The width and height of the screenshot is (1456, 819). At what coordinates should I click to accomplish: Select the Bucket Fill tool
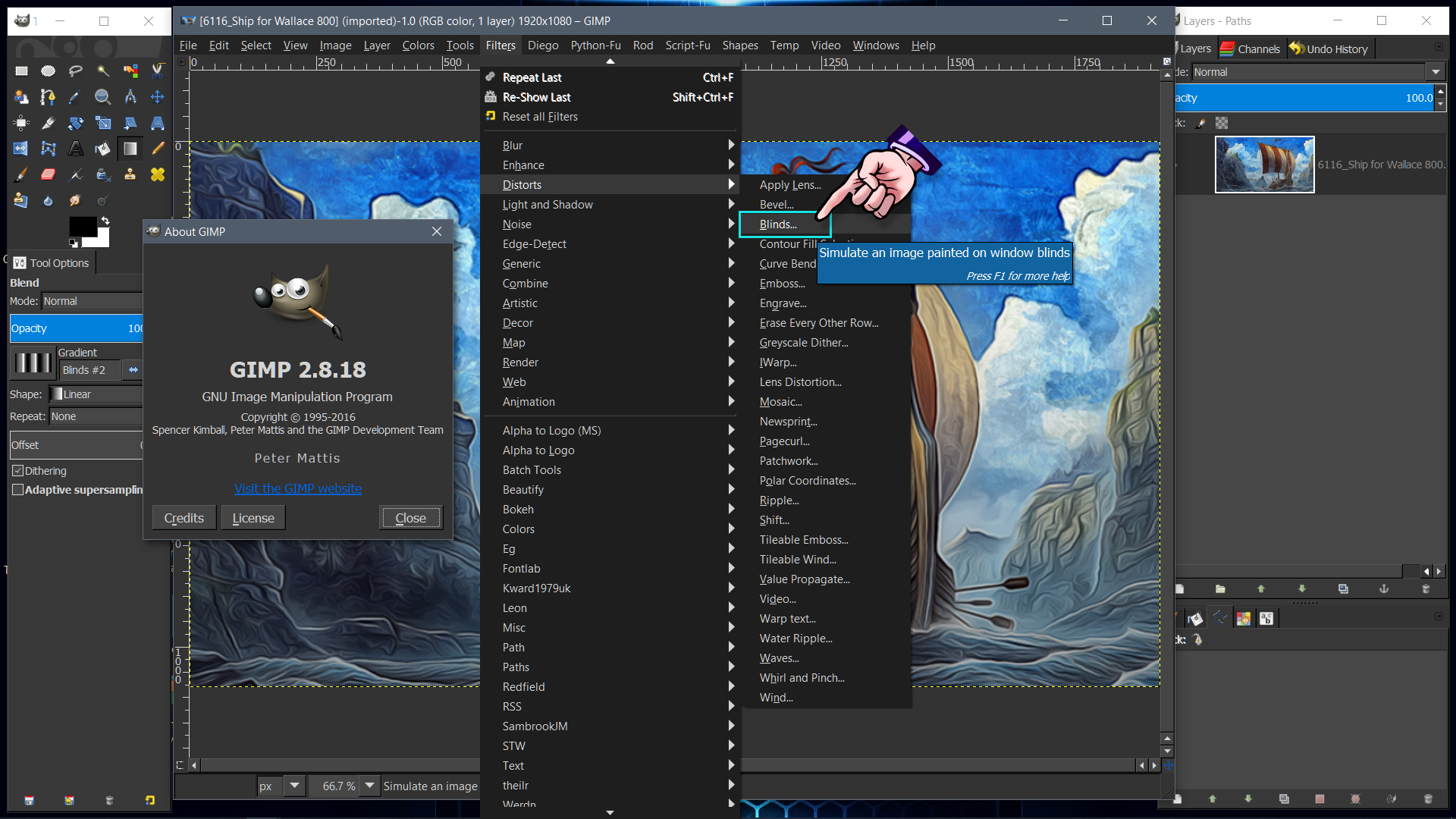pos(102,148)
